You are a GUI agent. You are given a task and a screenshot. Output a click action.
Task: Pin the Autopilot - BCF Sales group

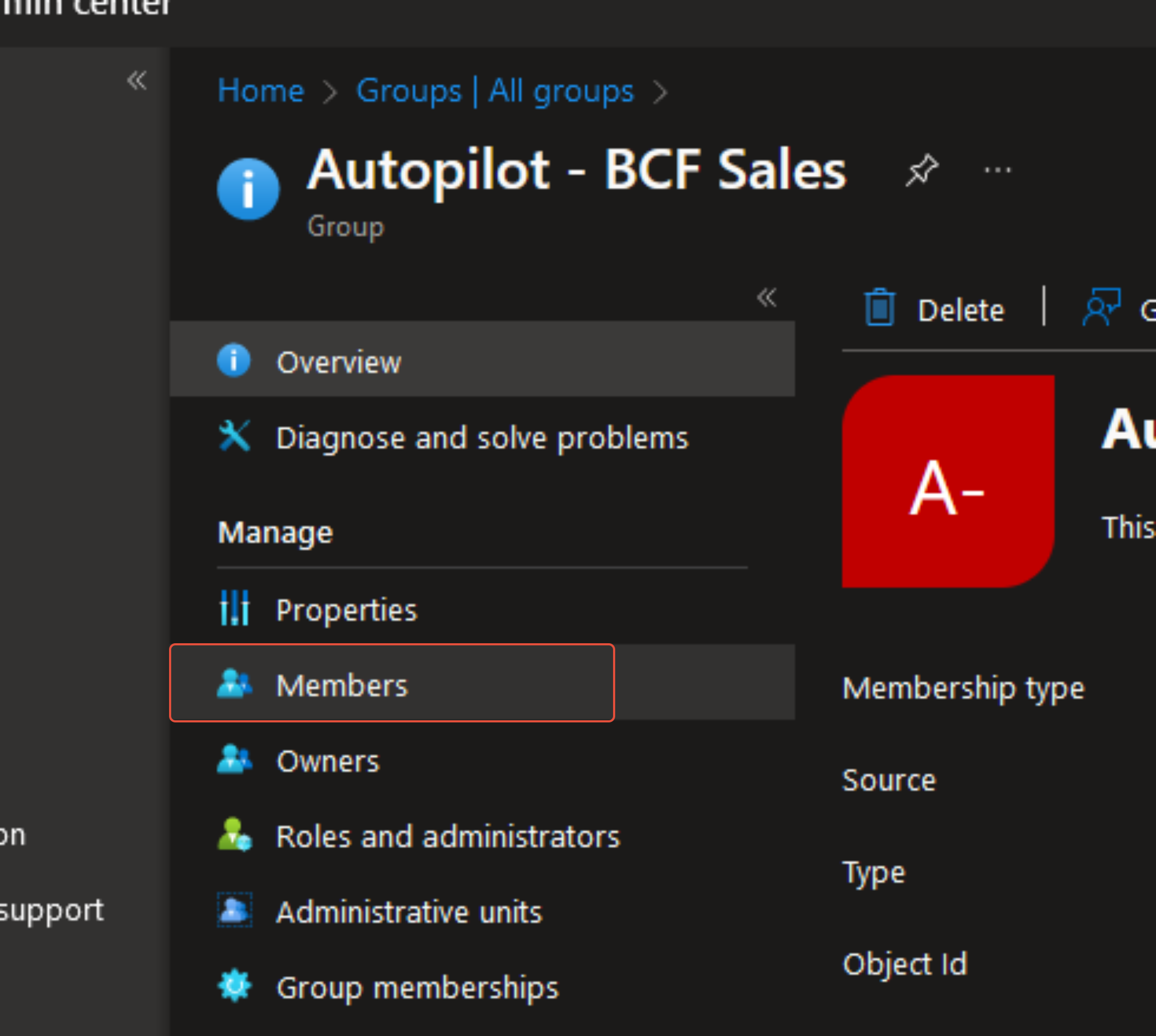(922, 170)
